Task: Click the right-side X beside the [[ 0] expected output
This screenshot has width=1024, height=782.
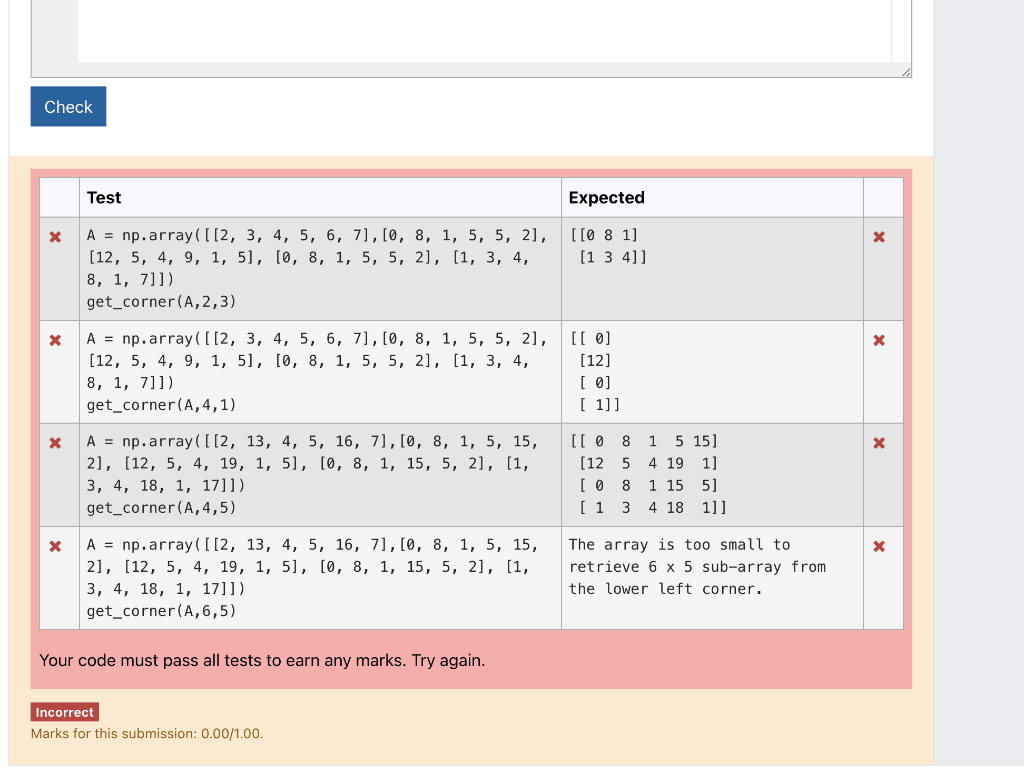Action: click(x=879, y=341)
